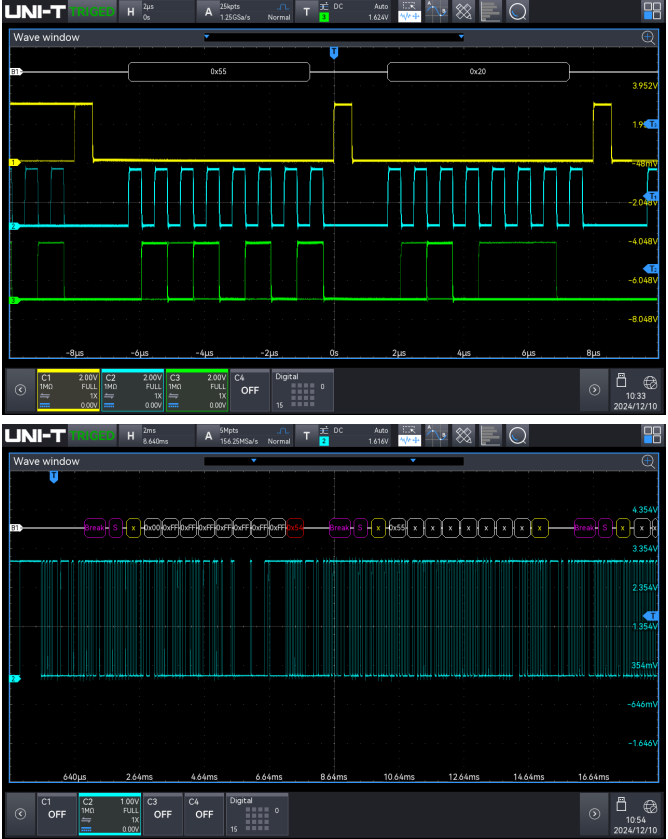Click the network globe icon in upper status bar
The height and width of the screenshot is (839, 668).
pyautogui.click(x=649, y=381)
